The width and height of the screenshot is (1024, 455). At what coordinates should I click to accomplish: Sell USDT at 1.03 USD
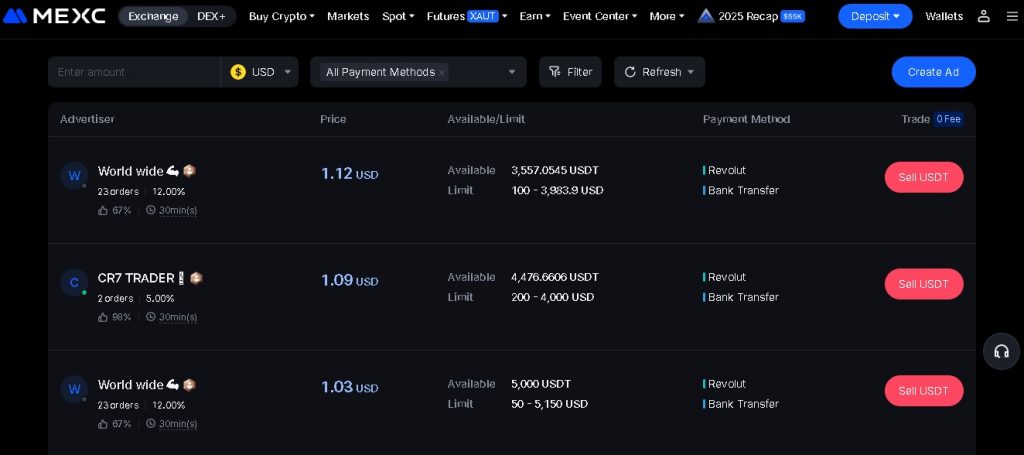pyautogui.click(x=923, y=390)
